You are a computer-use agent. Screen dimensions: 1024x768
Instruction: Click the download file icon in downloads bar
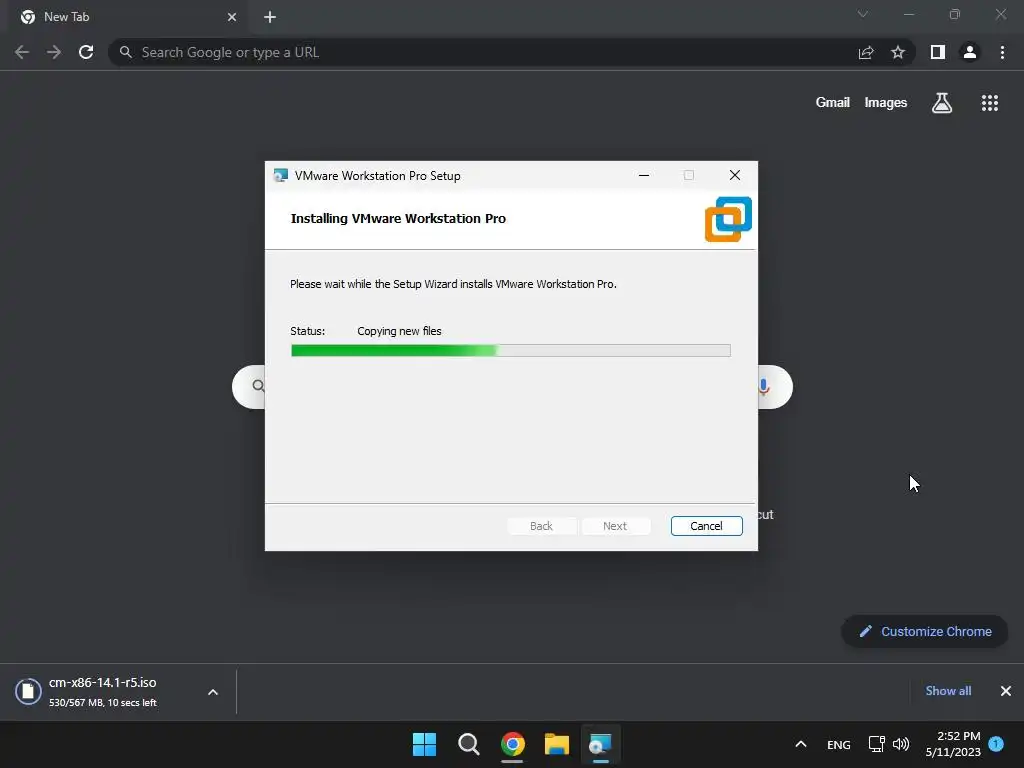tap(28, 692)
